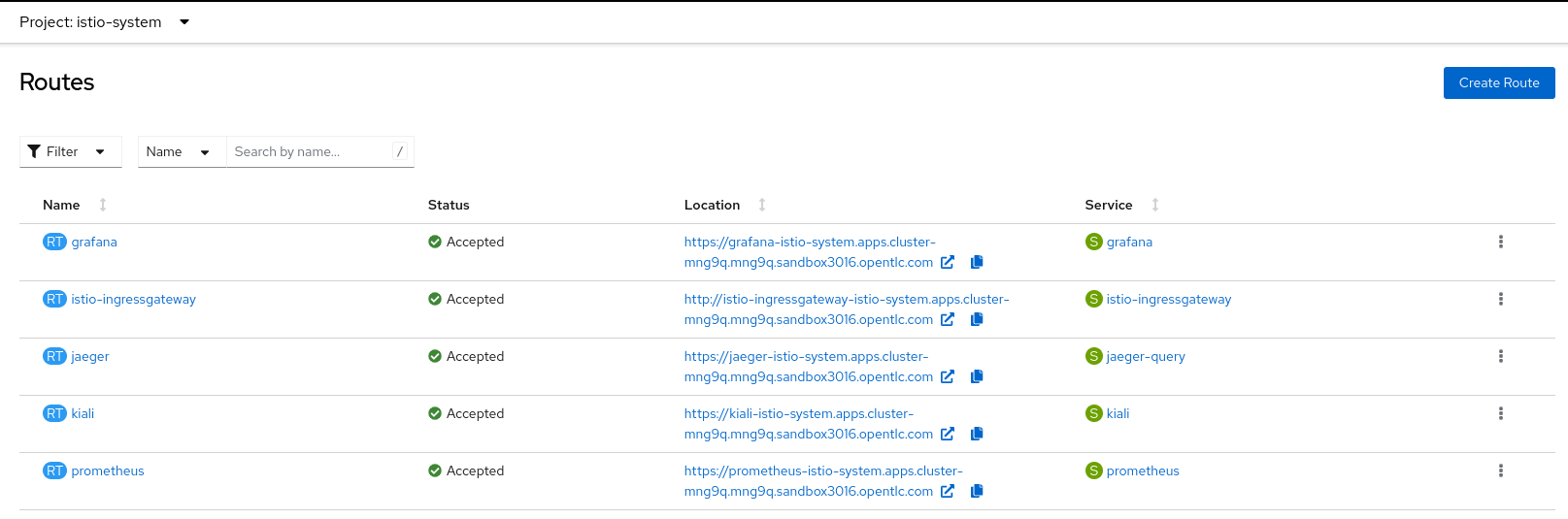1568x519 pixels.
Task: Open the kebab menu for the prometheus route
Action: point(1501,470)
